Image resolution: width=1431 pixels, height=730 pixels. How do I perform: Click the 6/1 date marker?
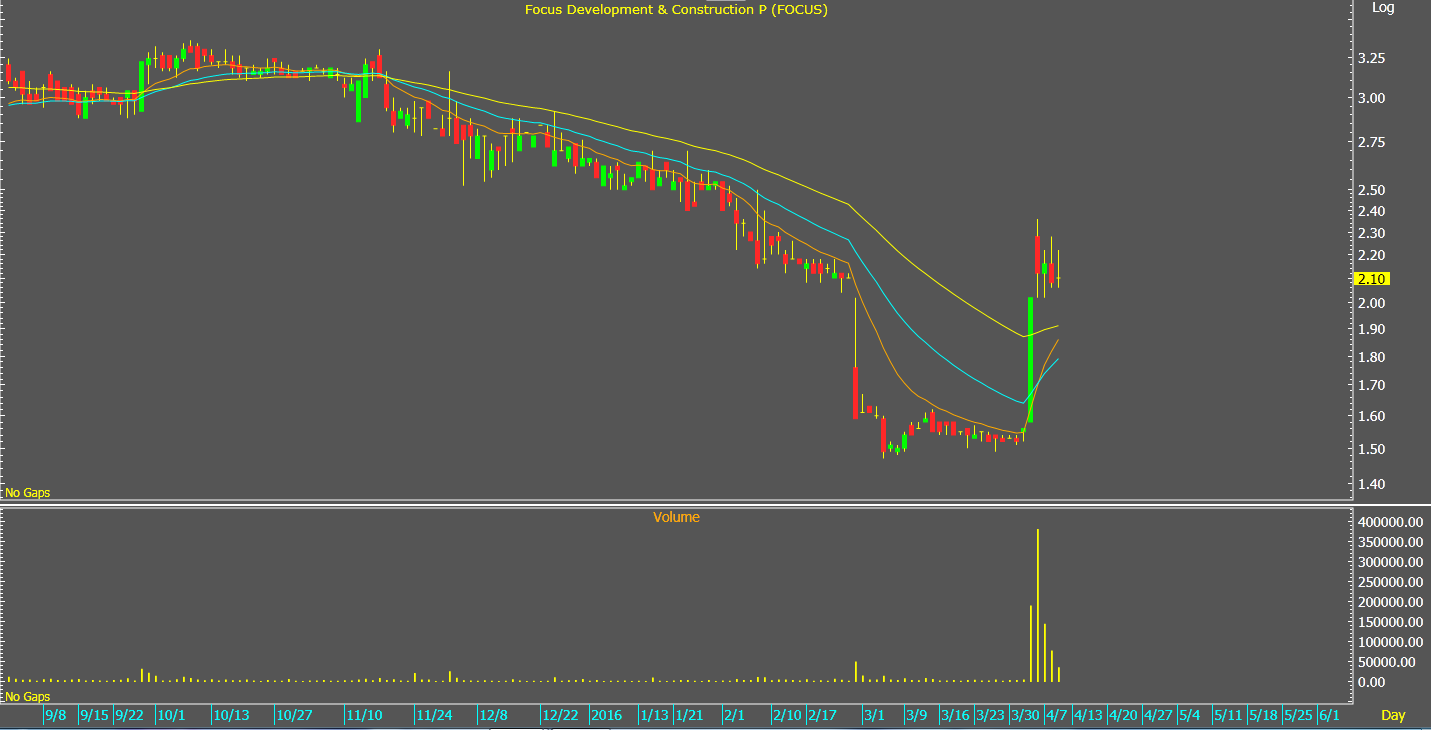[x=1329, y=715]
